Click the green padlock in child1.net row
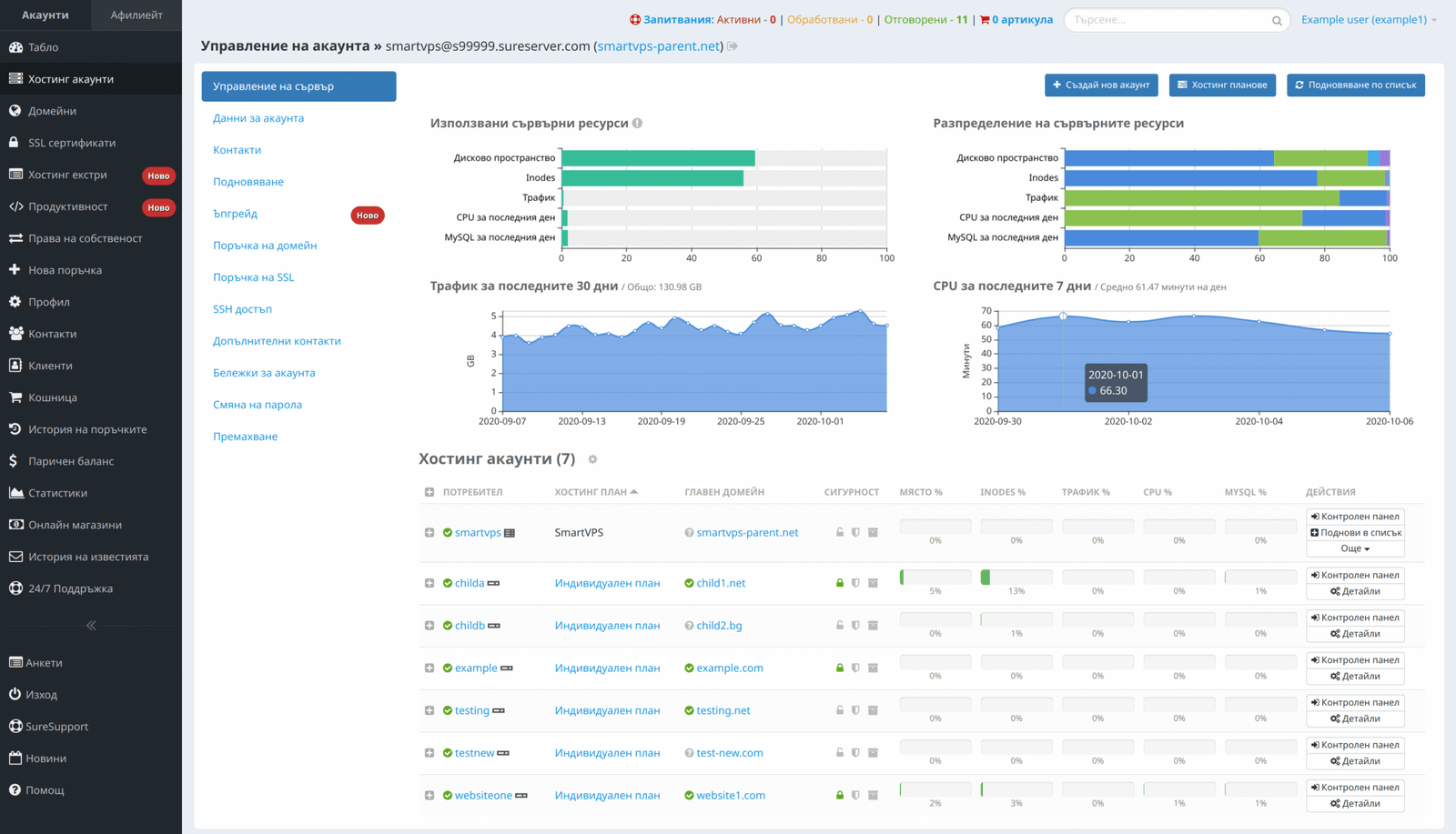1456x834 pixels. [x=840, y=583]
